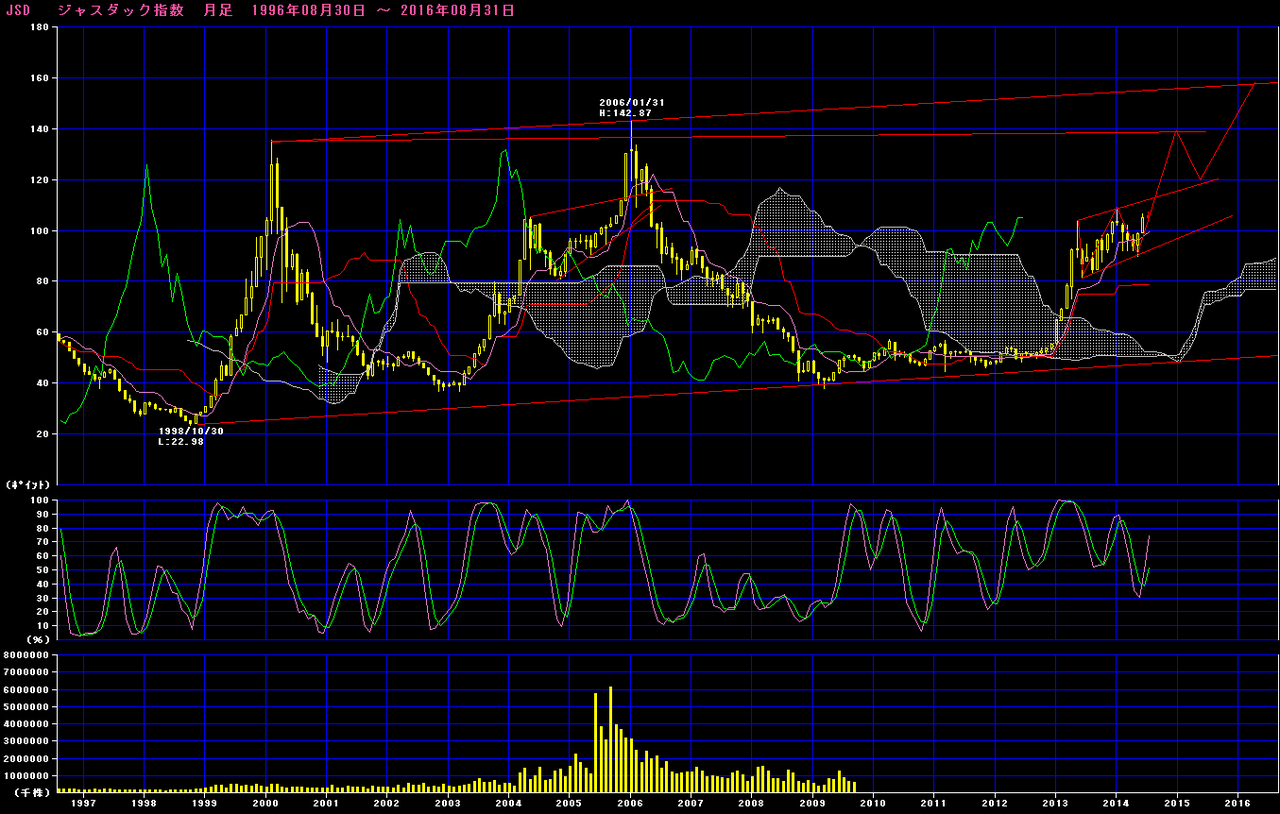This screenshot has width=1280, height=814.
Task: Click the 2006/01/31 high date annotation
Action: tap(632, 102)
